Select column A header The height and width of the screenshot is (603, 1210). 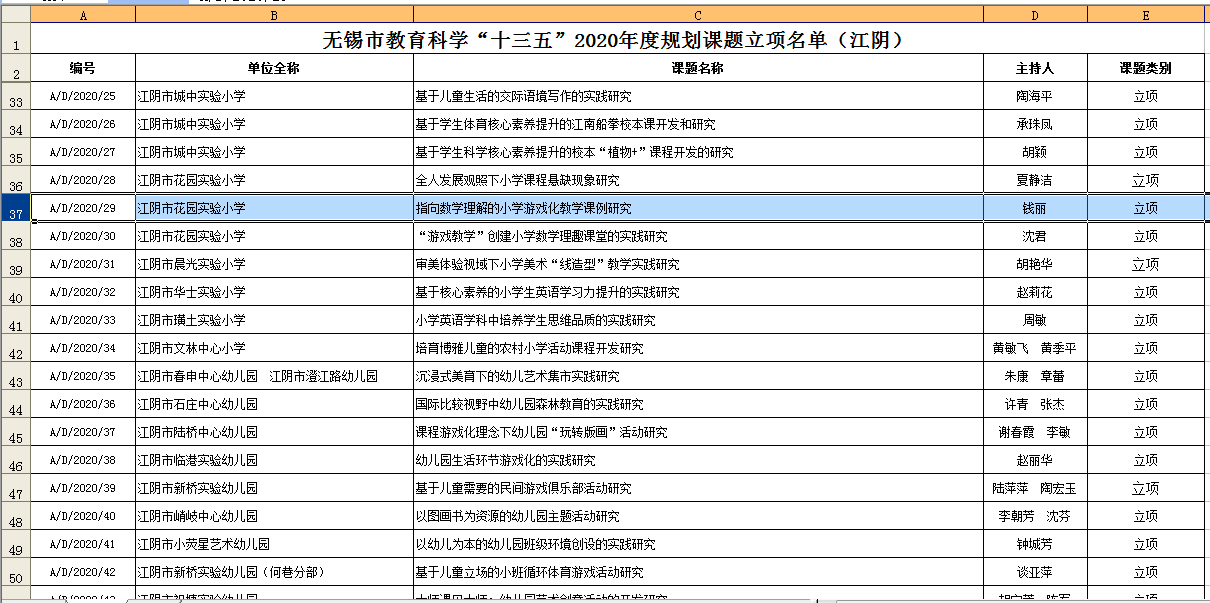pyautogui.click(x=83, y=15)
